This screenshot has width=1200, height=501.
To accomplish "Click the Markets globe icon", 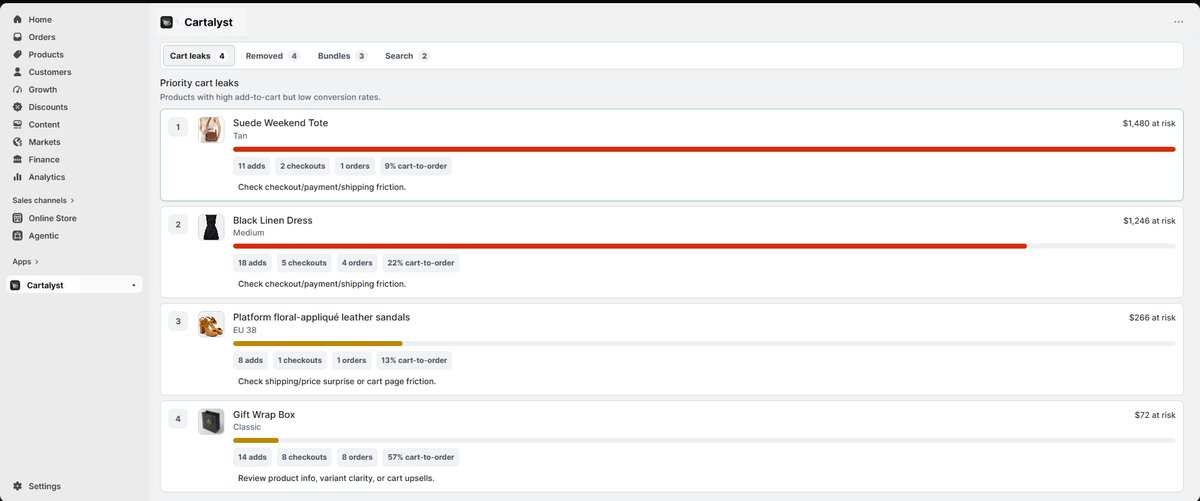I will coord(17,142).
